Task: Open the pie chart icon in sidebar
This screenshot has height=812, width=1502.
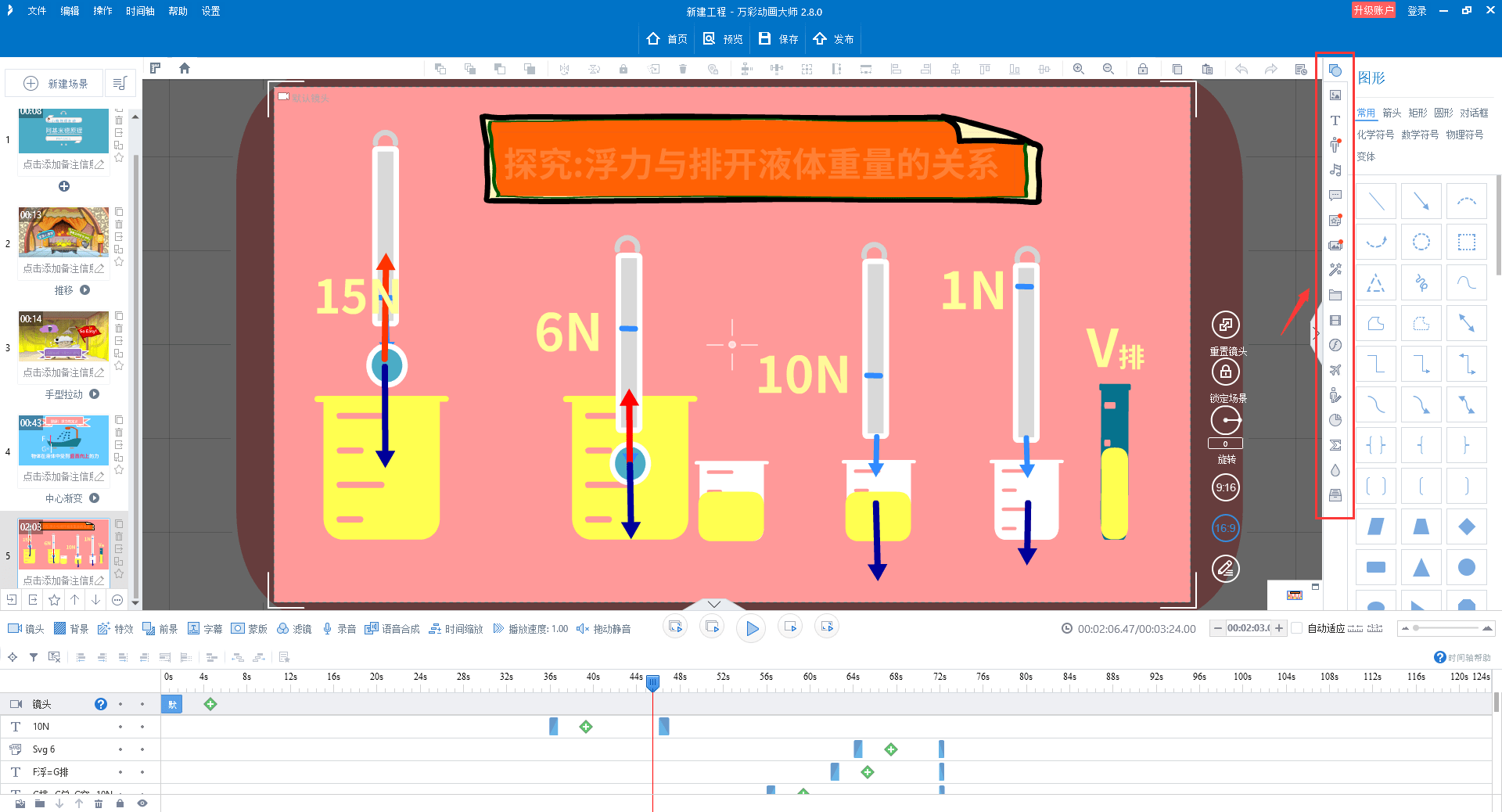Action: click(1335, 420)
